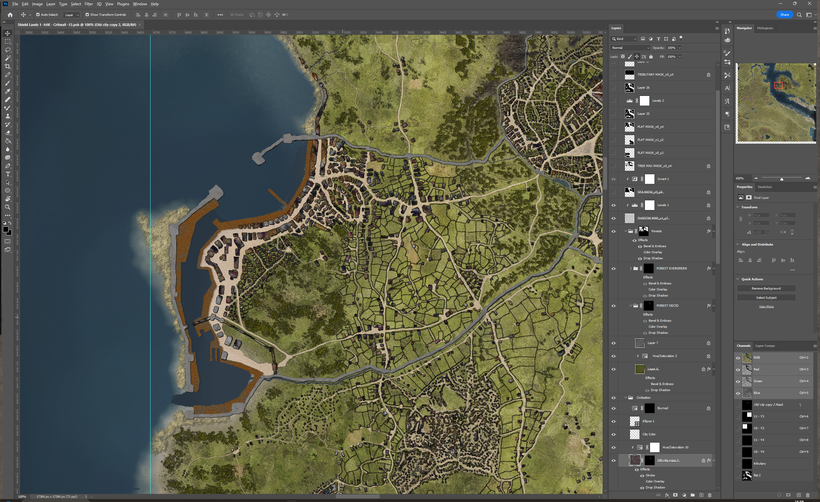Viewport: 820px width, 502px height.
Task: Hide the Blue channel visibility
Action: (x=738, y=393)
